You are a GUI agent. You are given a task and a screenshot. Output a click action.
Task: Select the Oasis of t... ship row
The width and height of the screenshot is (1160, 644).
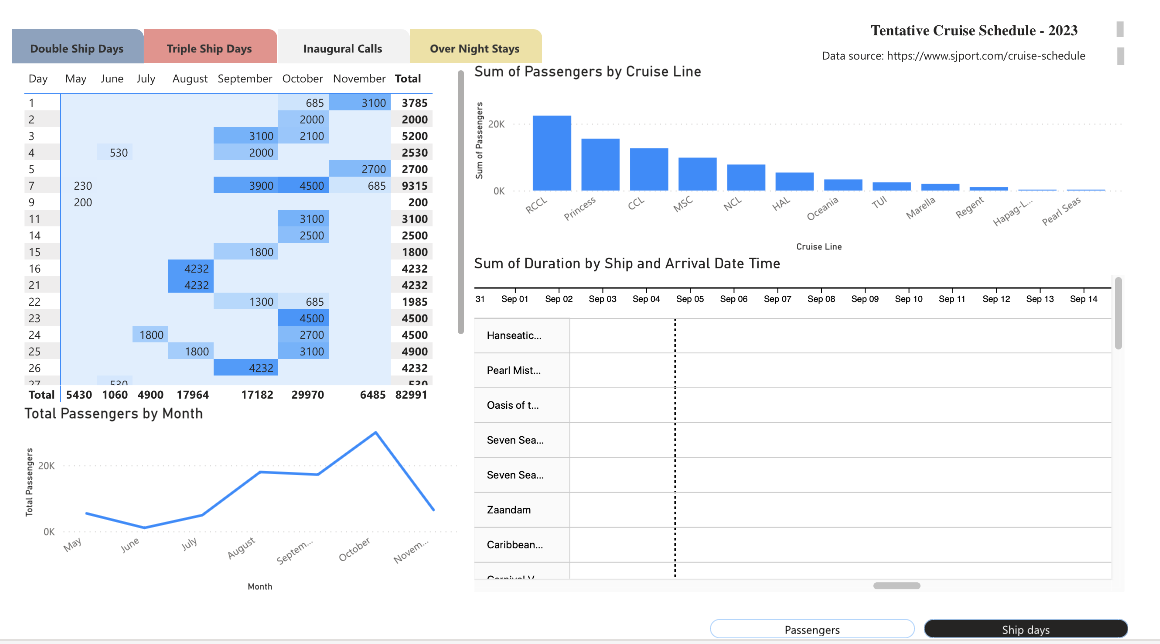512,405
